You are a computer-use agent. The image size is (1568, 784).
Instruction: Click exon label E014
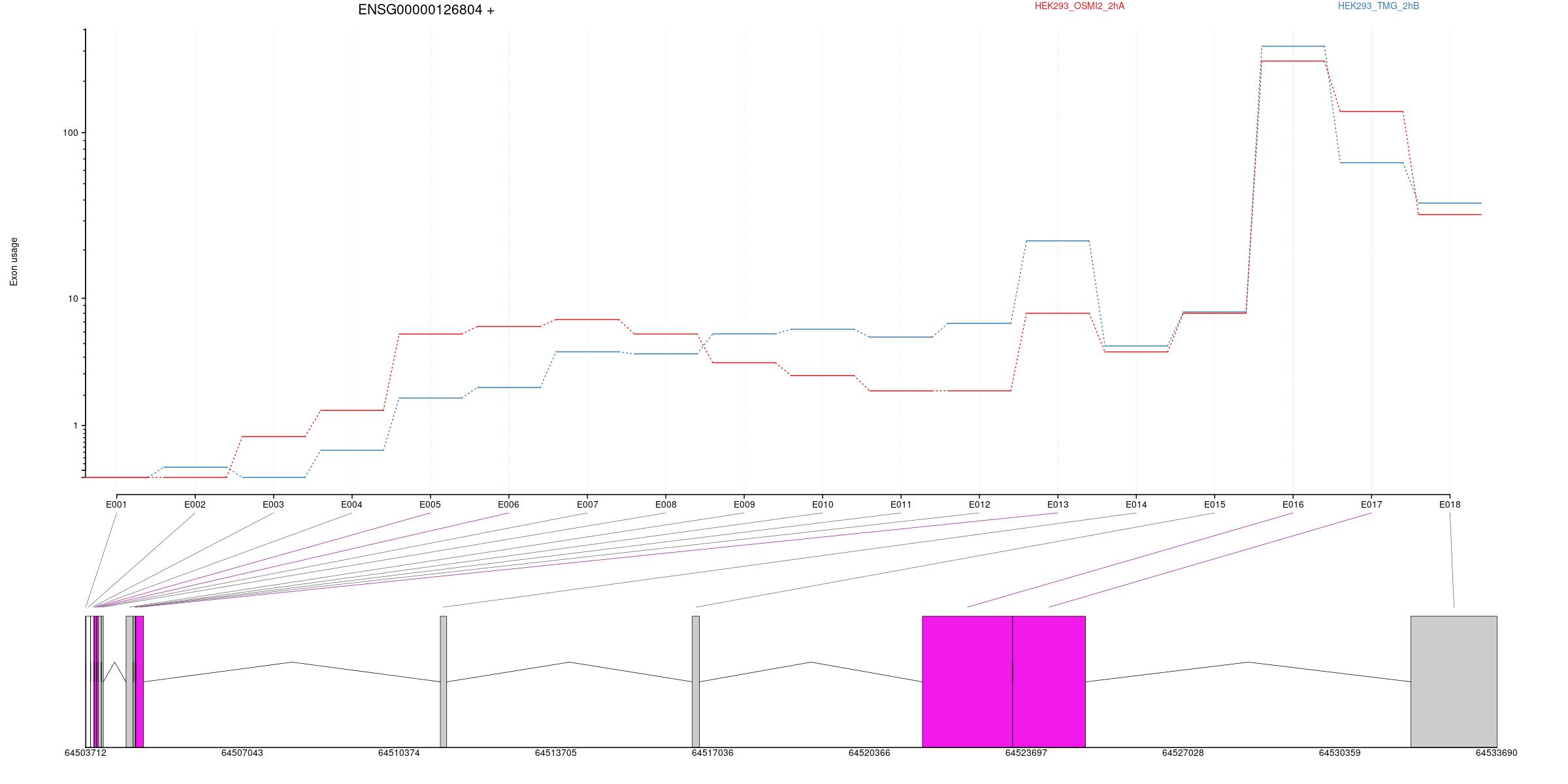pyautogui.click(x=1136, y=504)
